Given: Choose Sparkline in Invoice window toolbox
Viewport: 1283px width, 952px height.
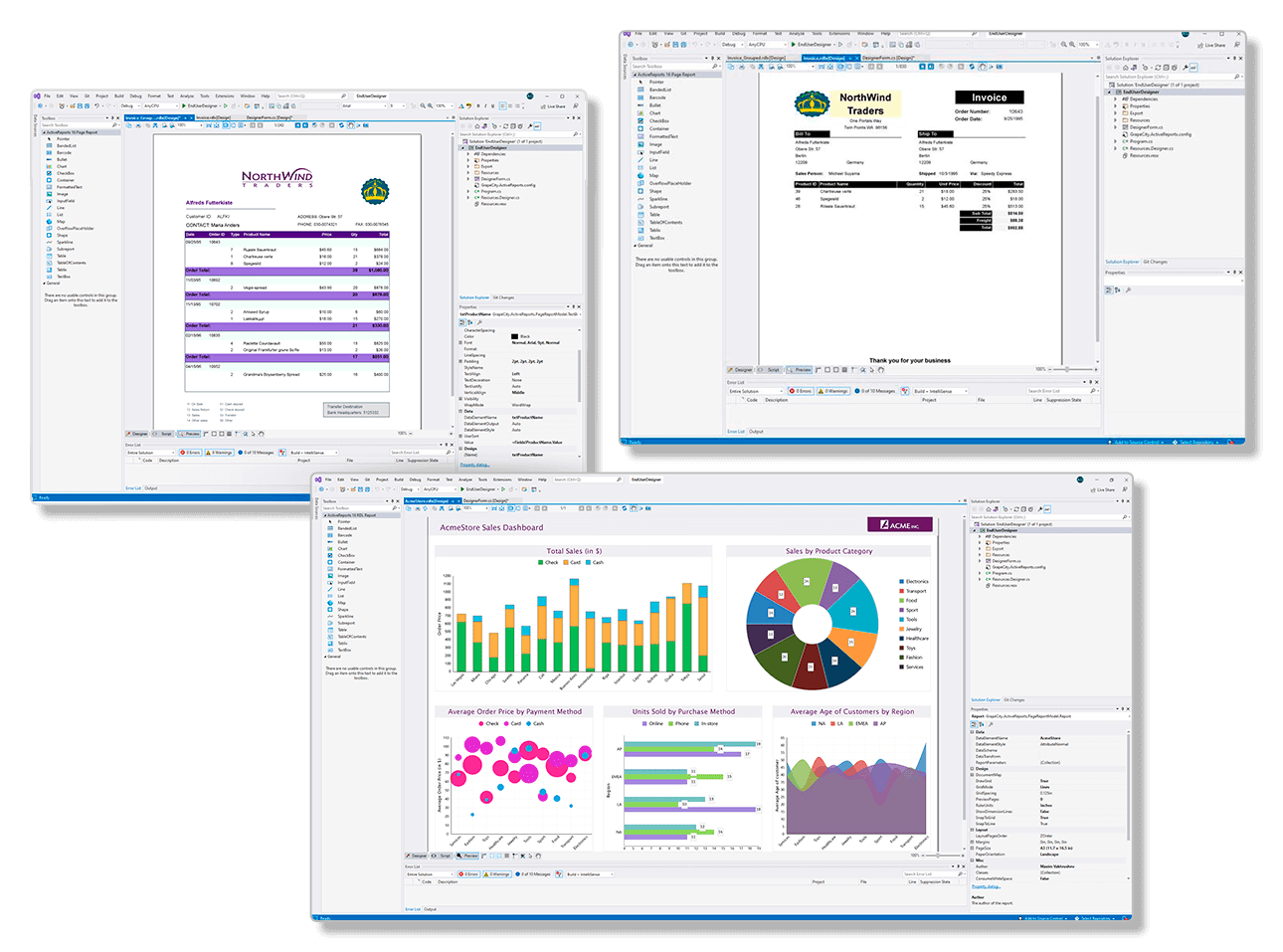Looking at the screenshot, I should tap(658, 199).
